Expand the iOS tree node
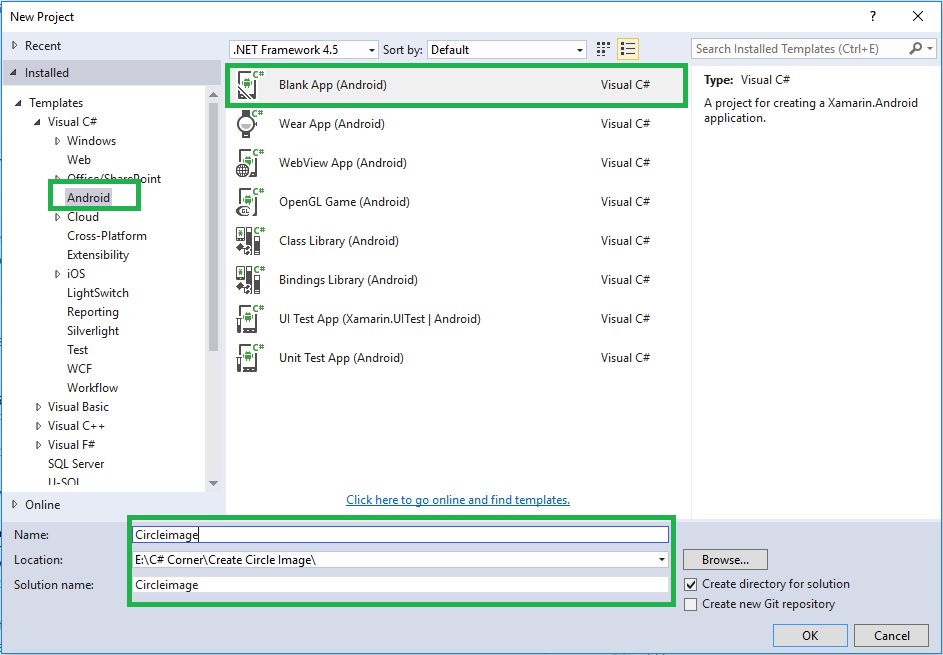This screenshot has height=655, width=943. (x=57, y=274)
